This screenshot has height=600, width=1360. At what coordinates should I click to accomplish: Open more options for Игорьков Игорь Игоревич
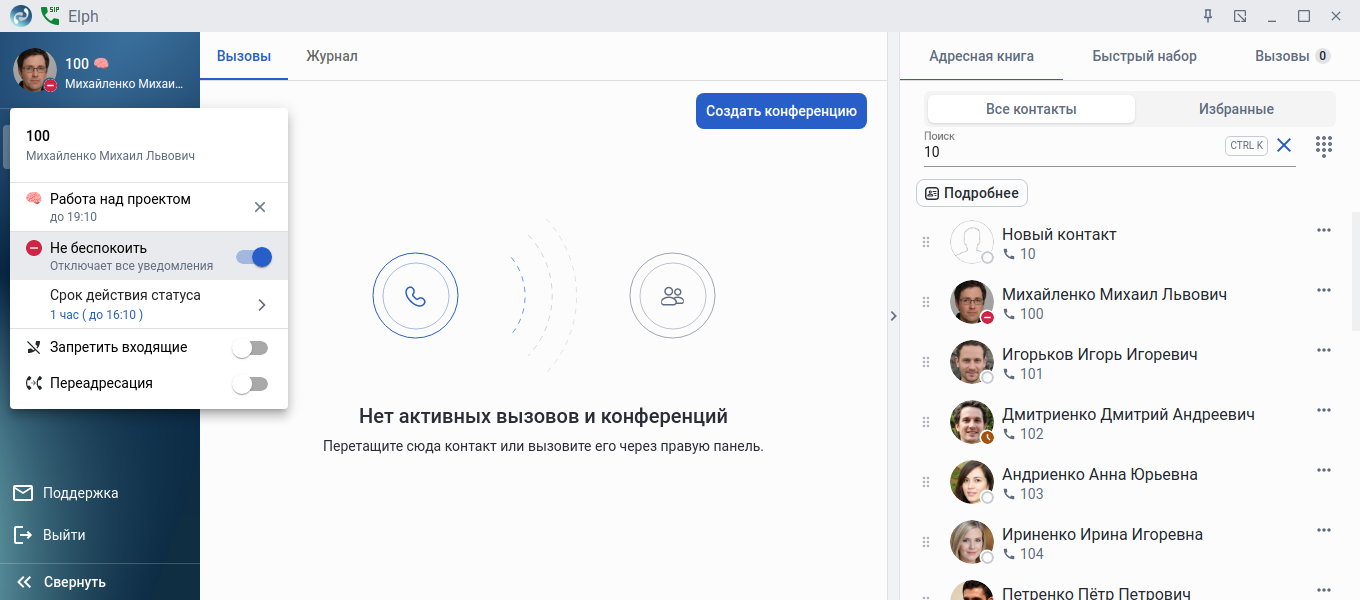[x=1324, y=350]
